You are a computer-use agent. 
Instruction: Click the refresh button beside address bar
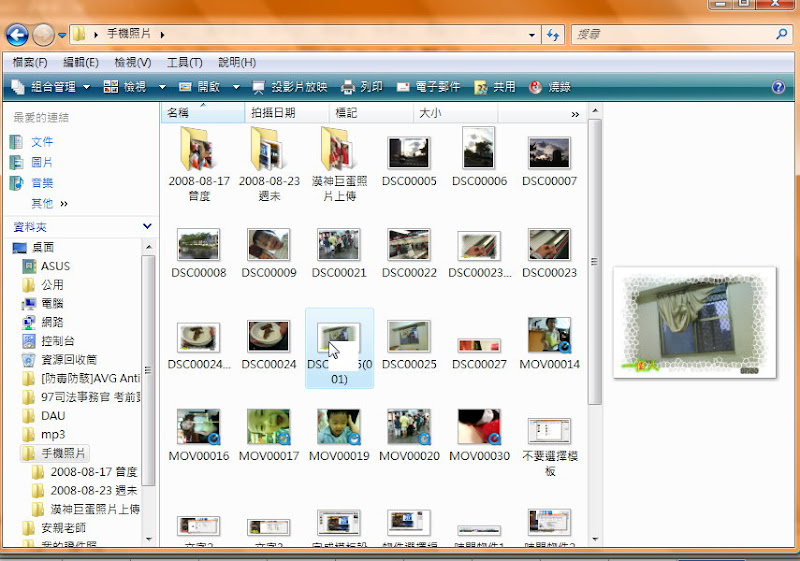pyautogui.click(x=553, y=35)
